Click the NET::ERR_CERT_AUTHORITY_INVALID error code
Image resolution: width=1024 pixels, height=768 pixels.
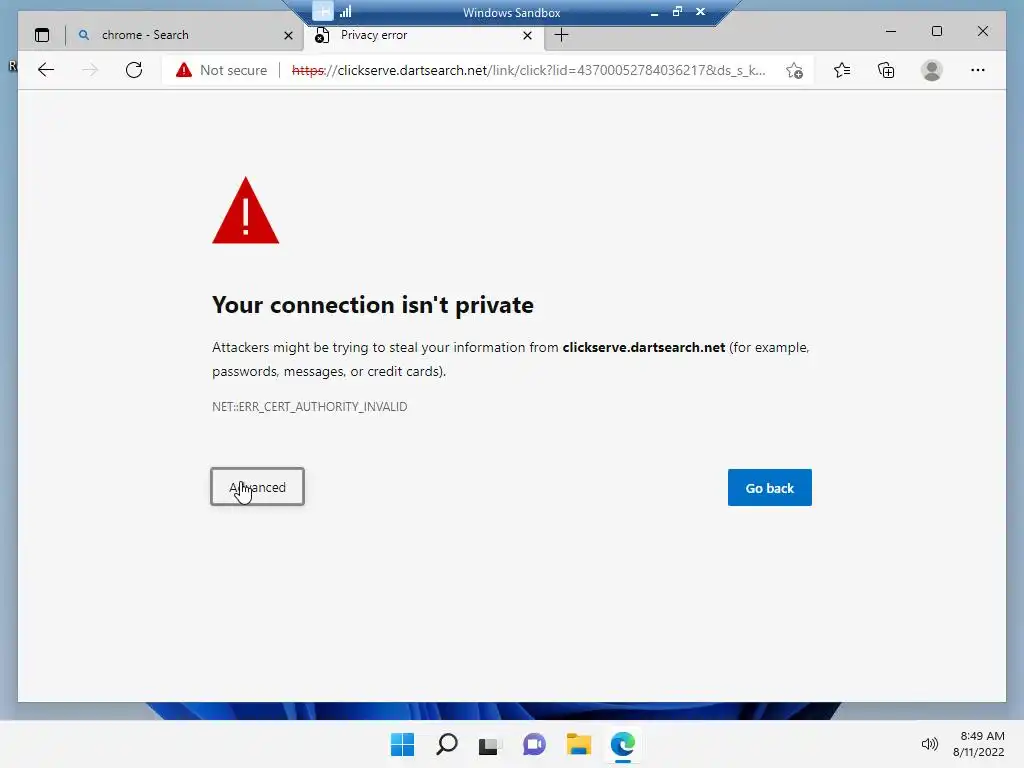(x=310, y=406)
